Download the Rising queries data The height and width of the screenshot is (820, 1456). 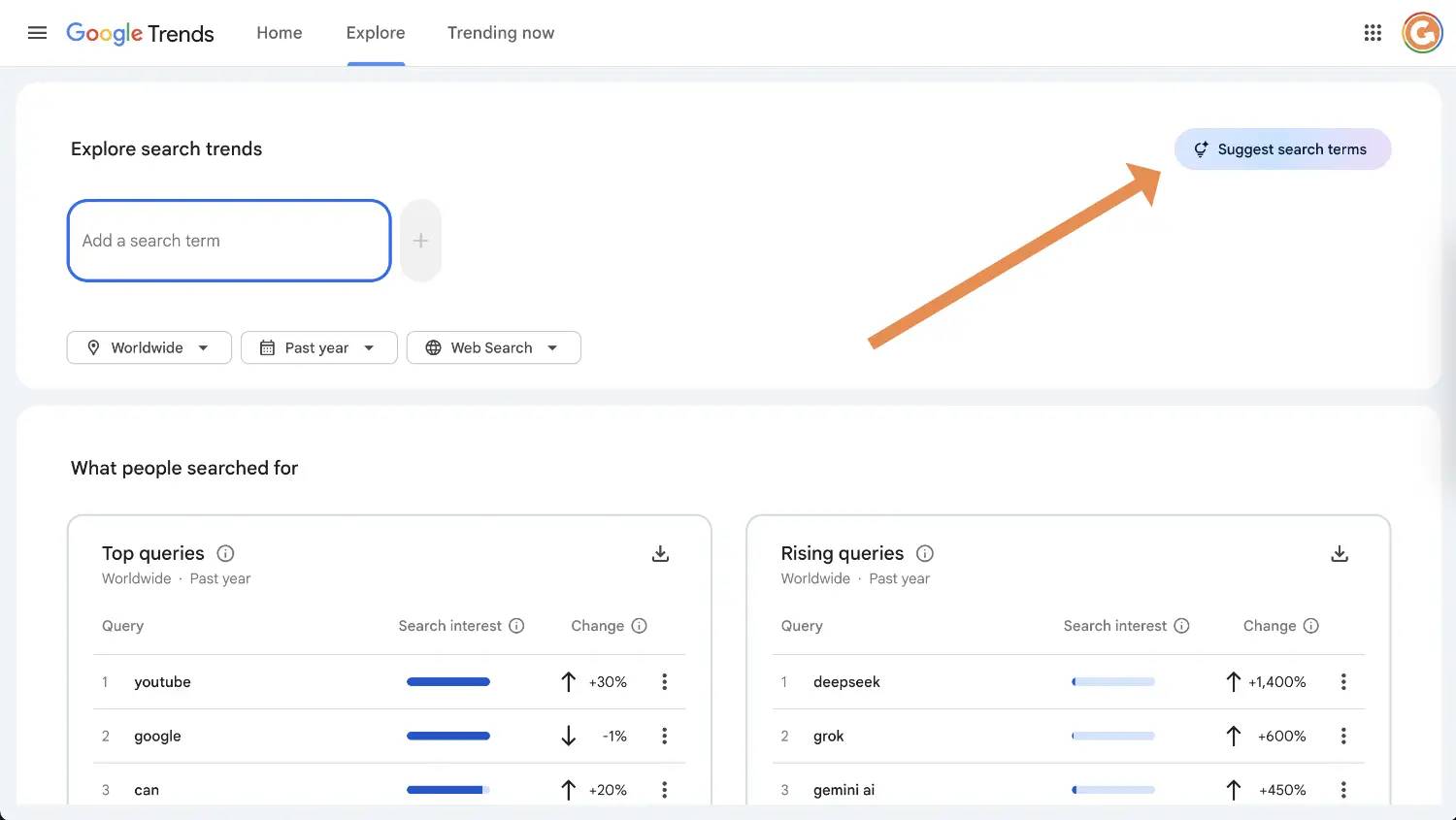point(1340,553)
